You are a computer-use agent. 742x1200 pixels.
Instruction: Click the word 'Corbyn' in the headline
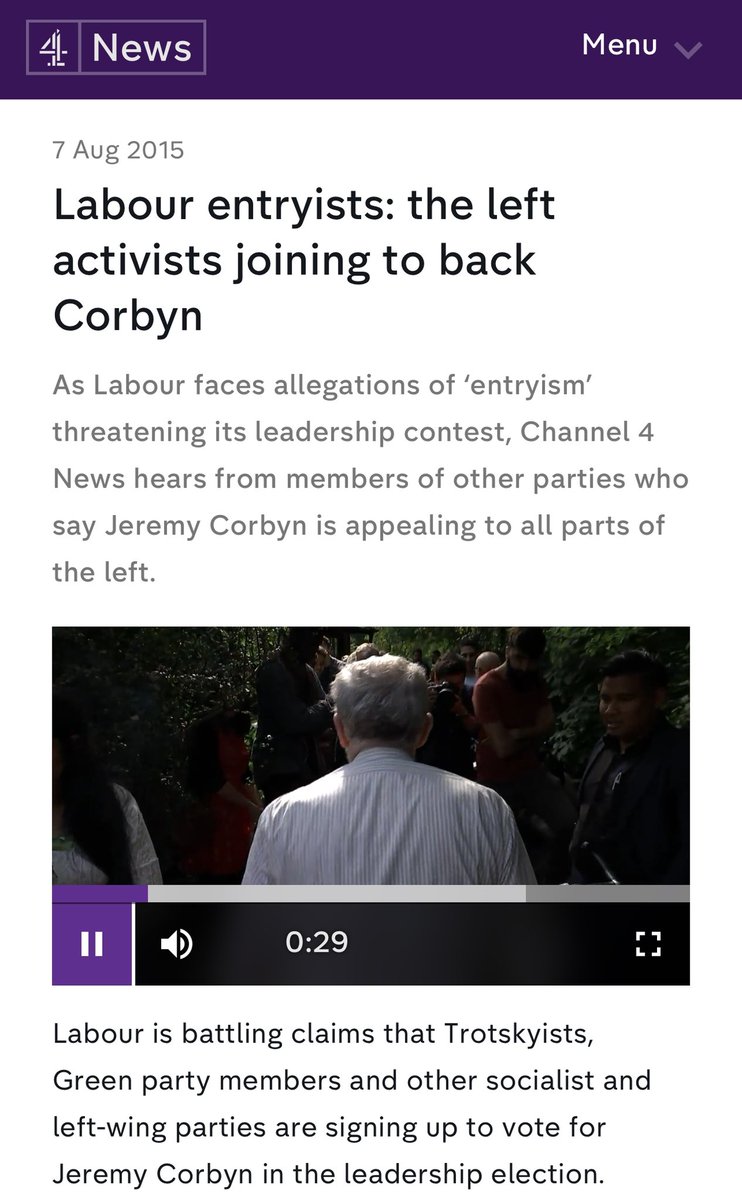(128, 315)
